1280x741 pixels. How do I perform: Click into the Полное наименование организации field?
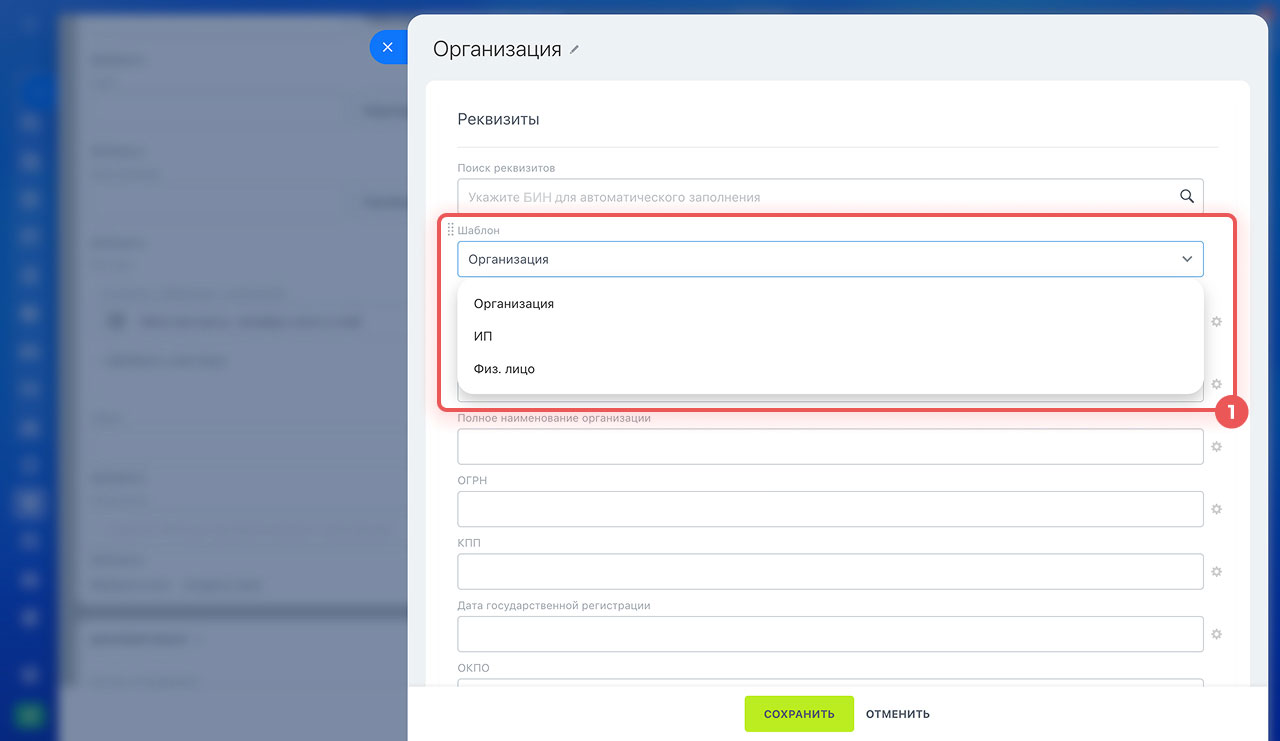pos(829,447)
